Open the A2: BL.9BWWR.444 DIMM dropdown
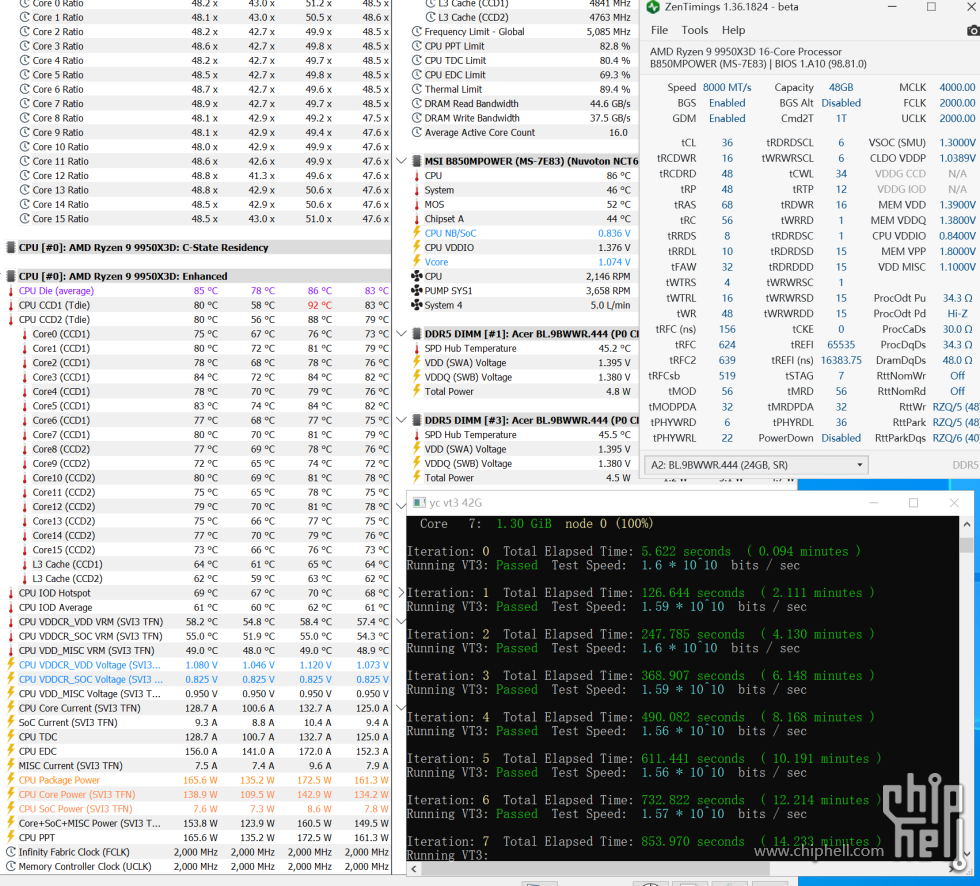Screen dimensions: 980x886 pos(756,465)
